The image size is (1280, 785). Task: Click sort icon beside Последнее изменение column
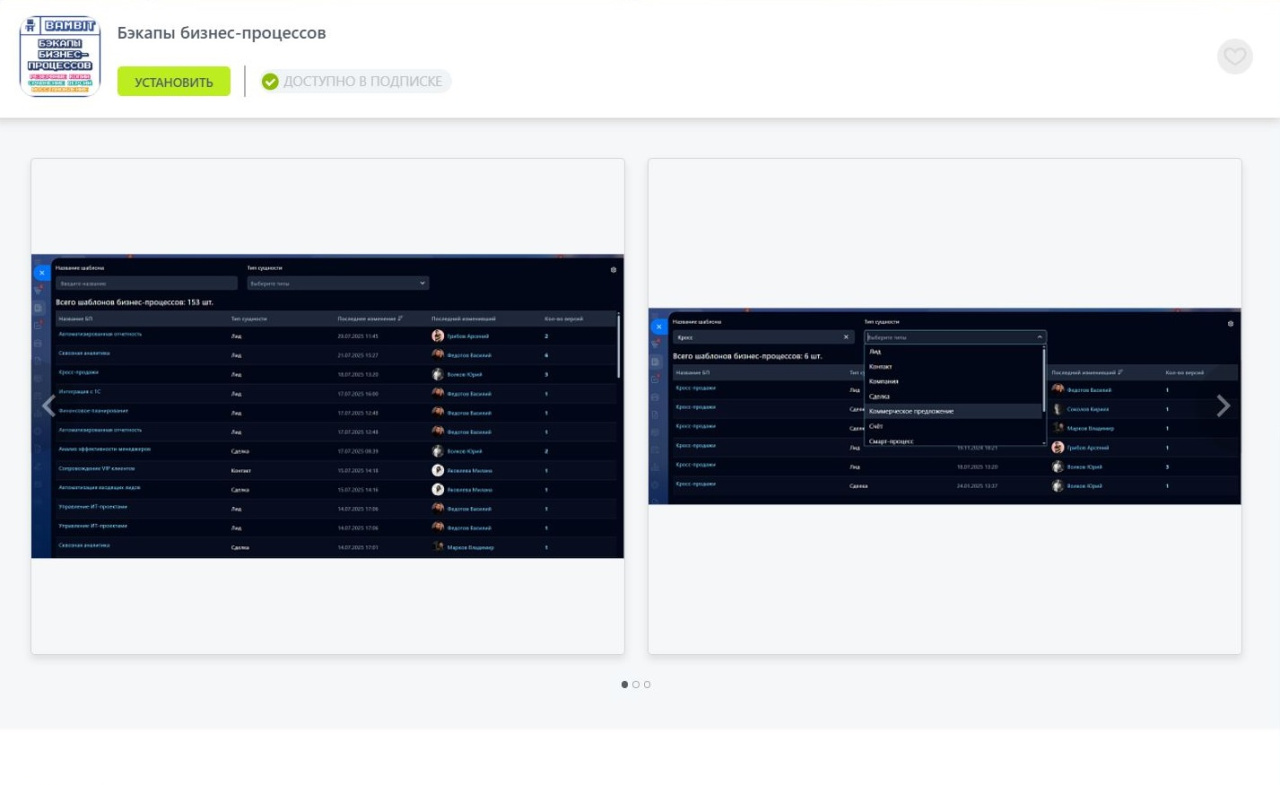pos(400,319)
